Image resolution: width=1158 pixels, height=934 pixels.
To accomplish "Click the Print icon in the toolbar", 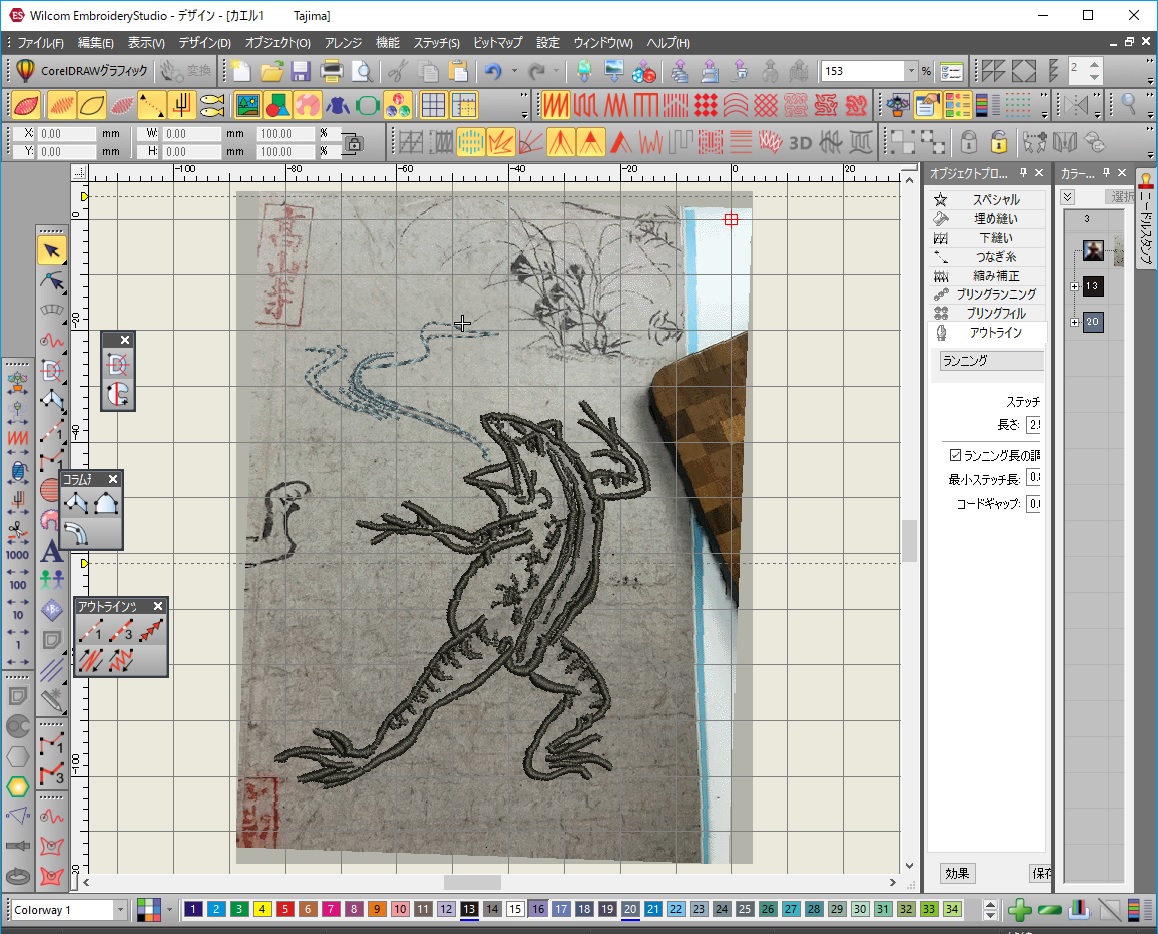I will pyautogui.click(x=332, y=71).
